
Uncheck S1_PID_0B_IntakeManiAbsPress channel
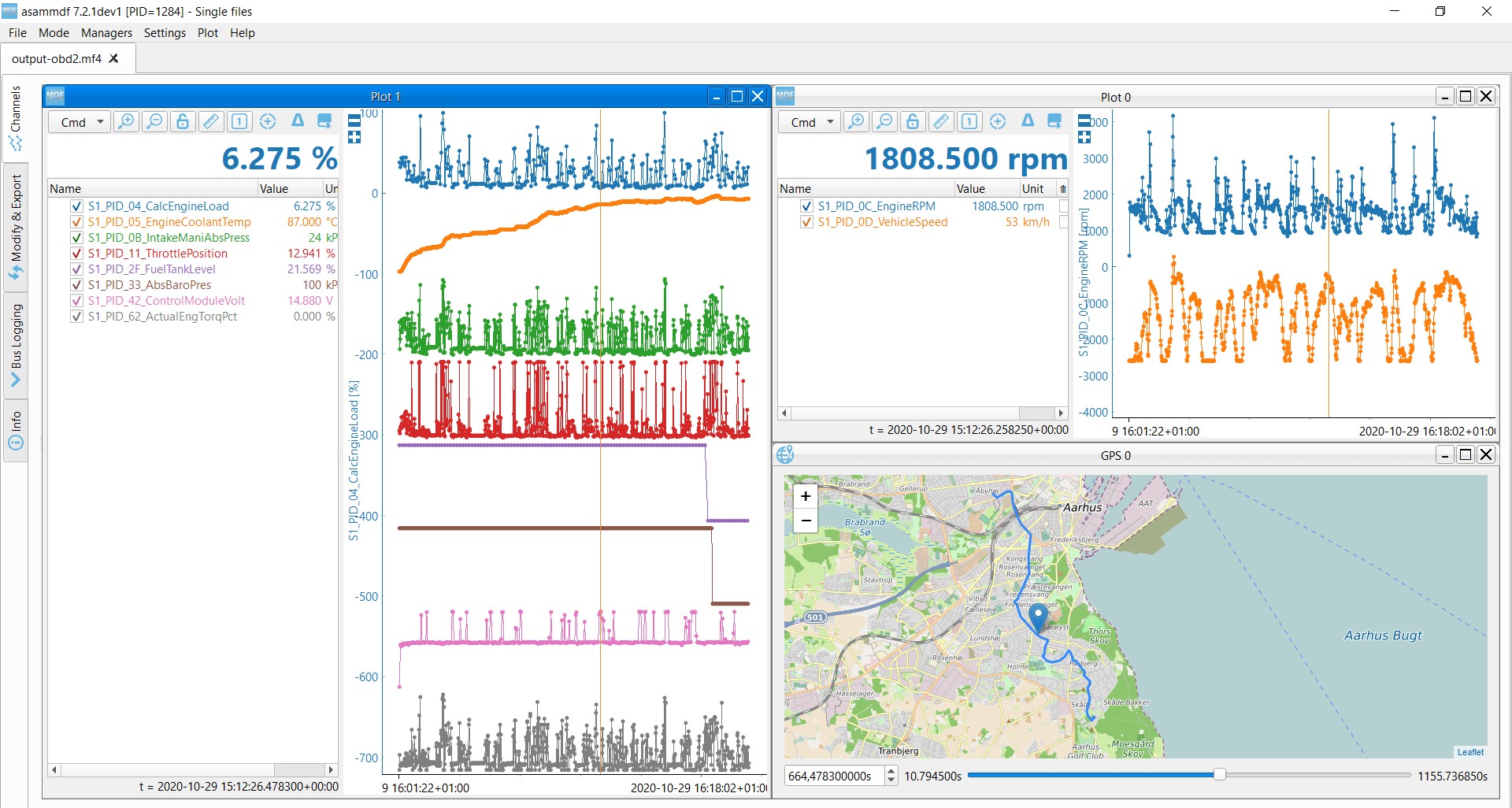coord(76,238)
